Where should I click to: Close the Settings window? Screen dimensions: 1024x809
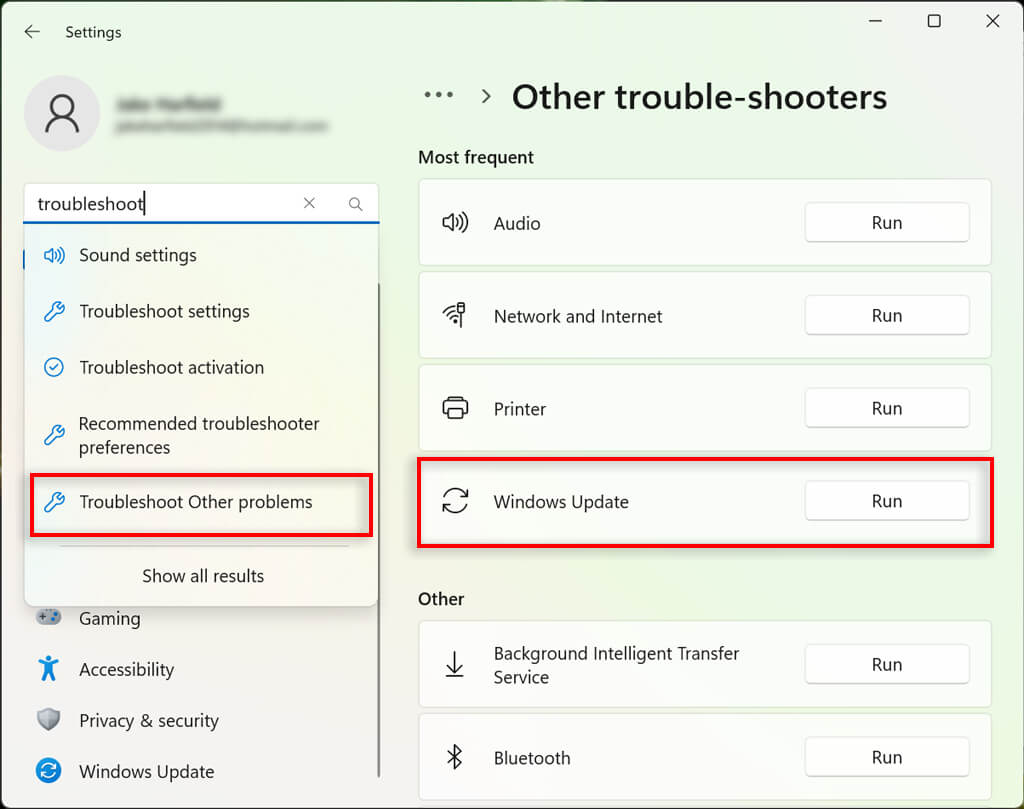pyautogui.click(x=993, y=21)
